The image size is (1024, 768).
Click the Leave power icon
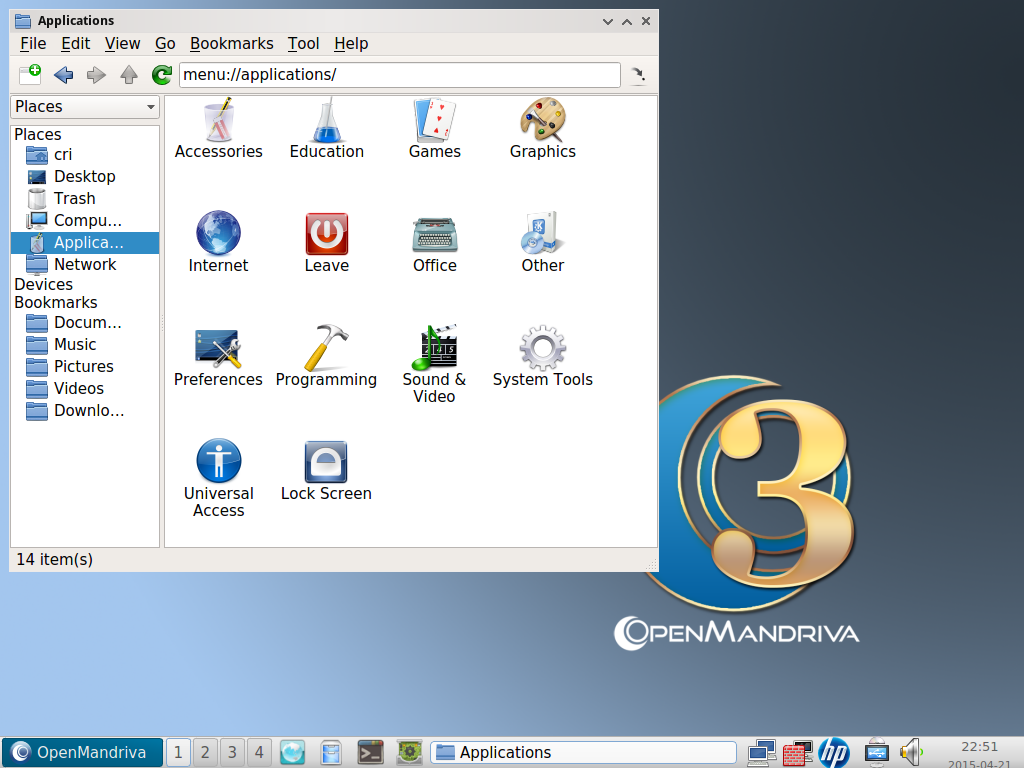[x=326, y=235]
